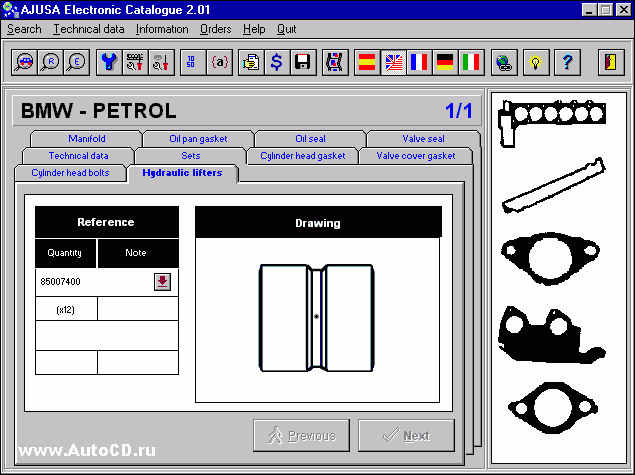
Task: Click the search by engine (E) icon
Action: coord(76,62)
